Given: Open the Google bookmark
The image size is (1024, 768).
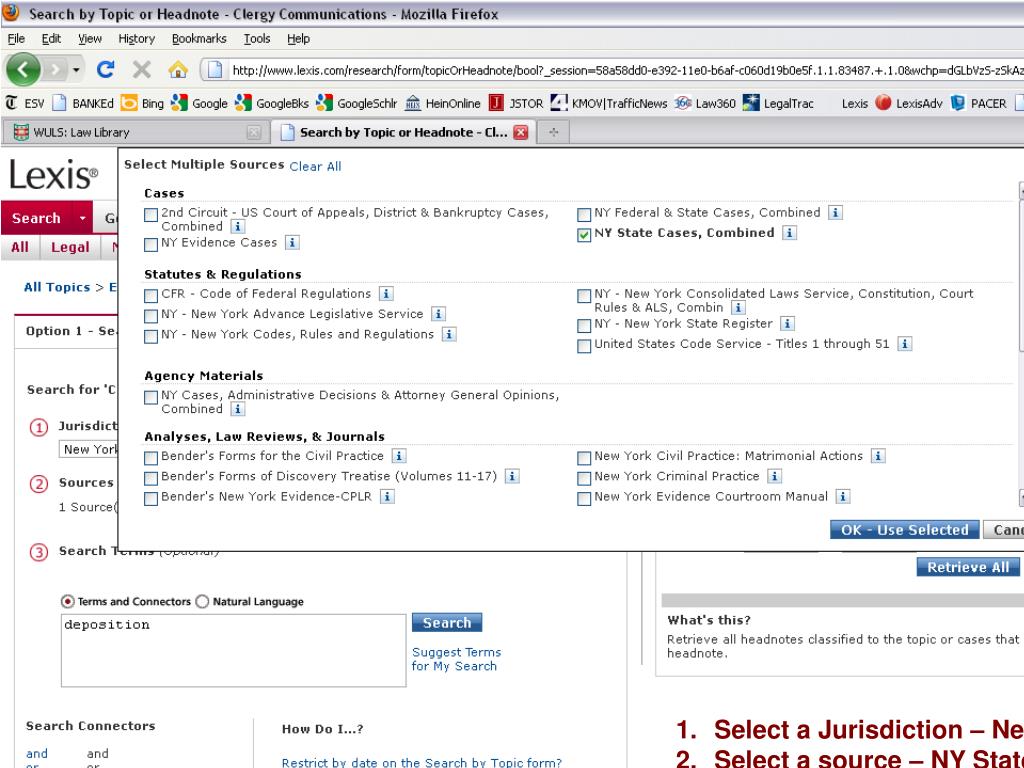Looking at the screenshot, I should [199, 103].
